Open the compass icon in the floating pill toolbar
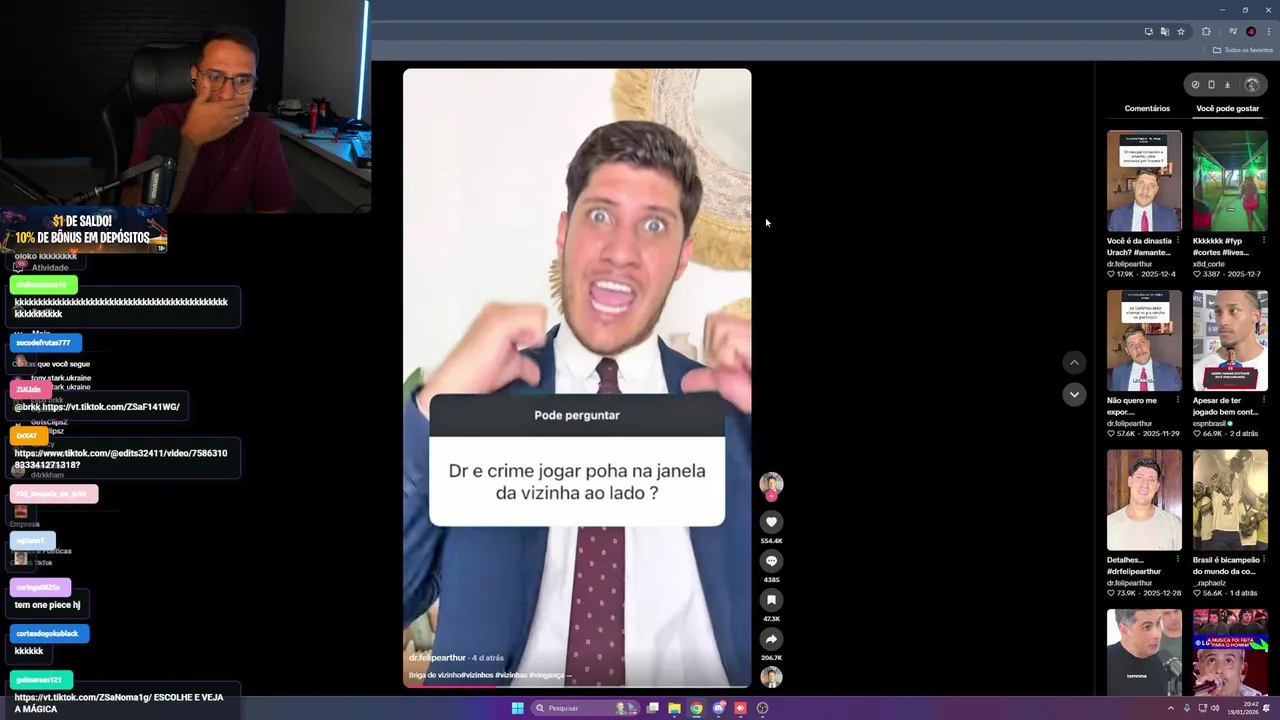 1195,85
